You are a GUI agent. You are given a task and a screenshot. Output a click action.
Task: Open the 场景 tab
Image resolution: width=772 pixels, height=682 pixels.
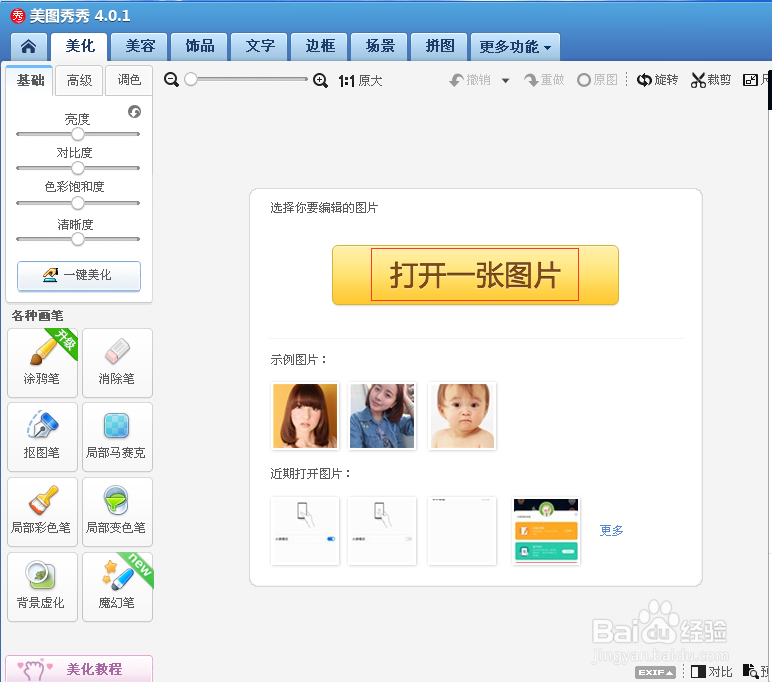(380, 47)
